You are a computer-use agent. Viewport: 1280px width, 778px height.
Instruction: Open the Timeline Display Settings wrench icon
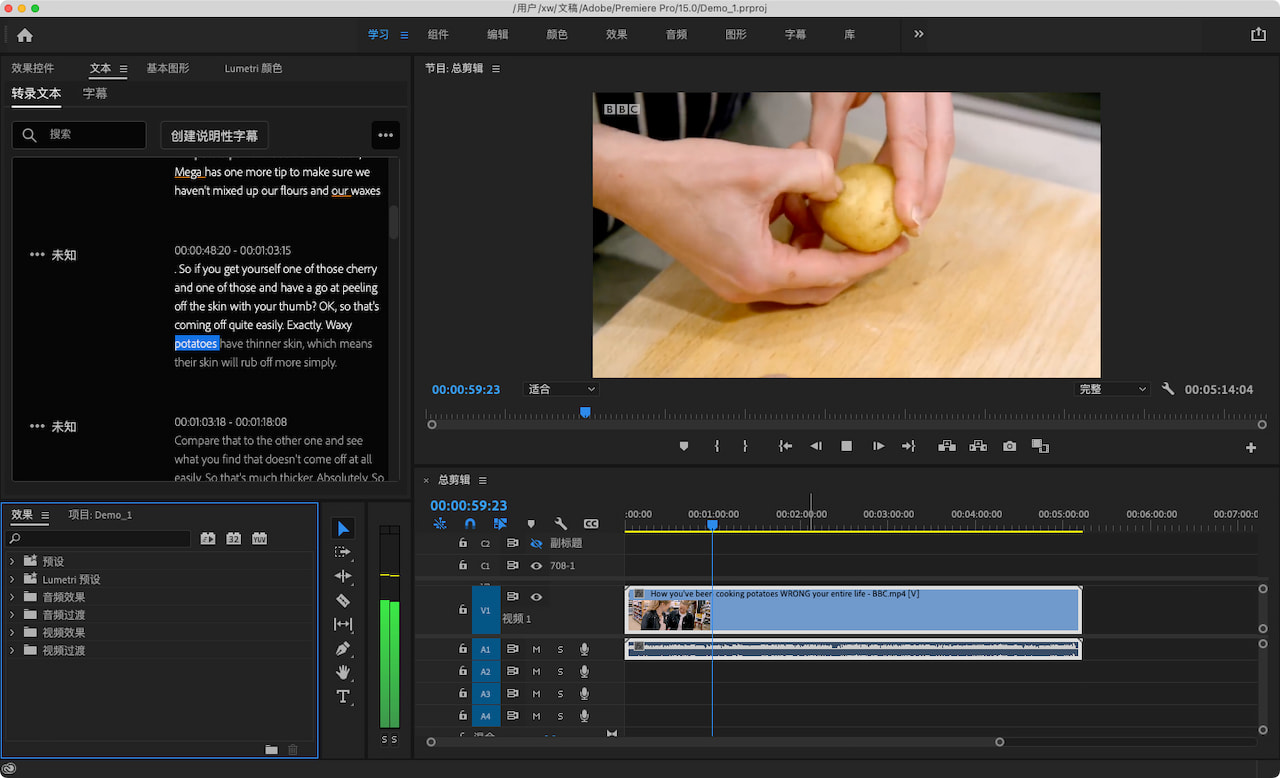[x=561, y=523]
